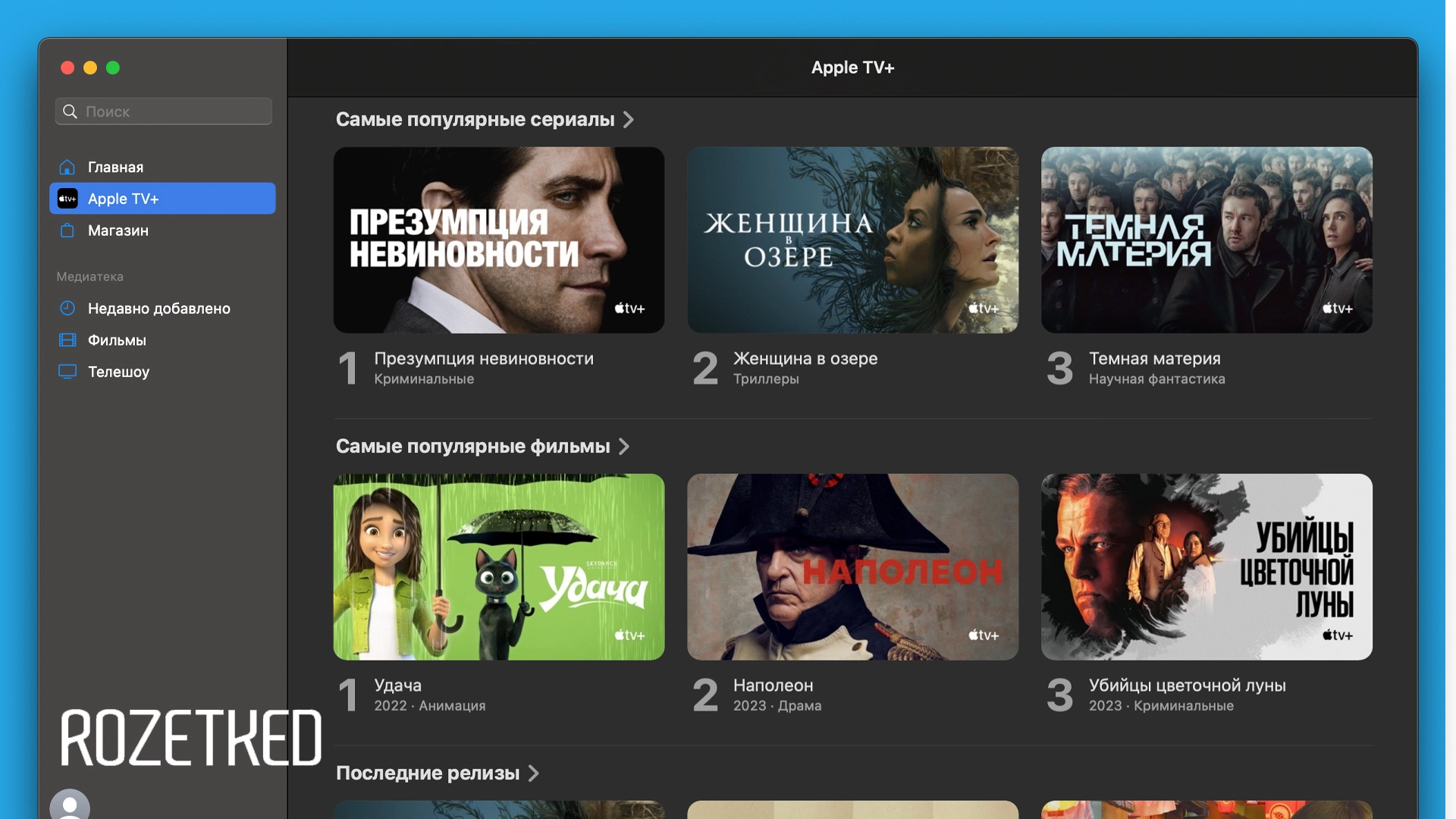This screenshot has height=819, width=1456.
Task: Click the Фильмы film strip icon
Action: pyautogui.click(x=67, y=340)
